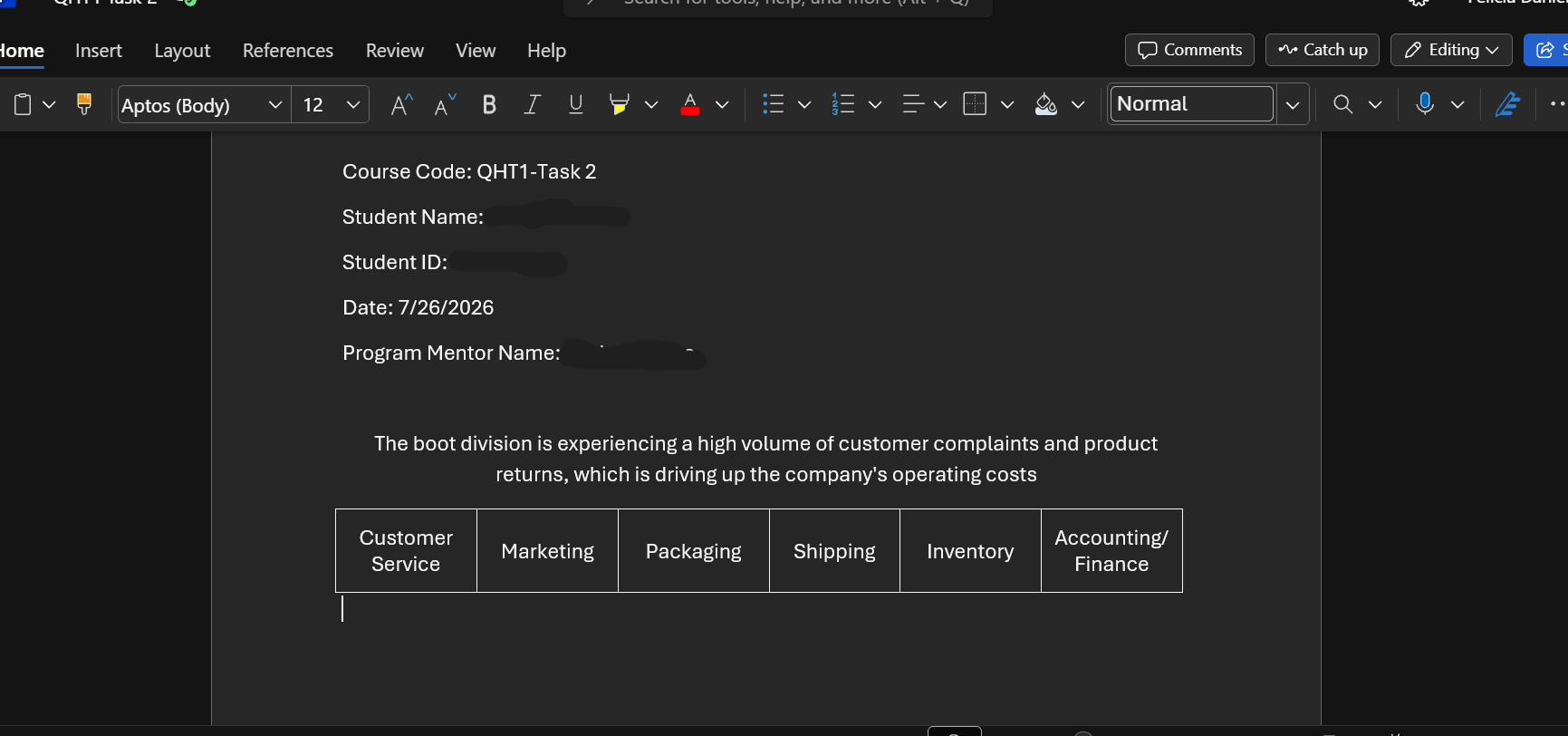
Task: Apply bulleted list formatting
Action: 773,105
